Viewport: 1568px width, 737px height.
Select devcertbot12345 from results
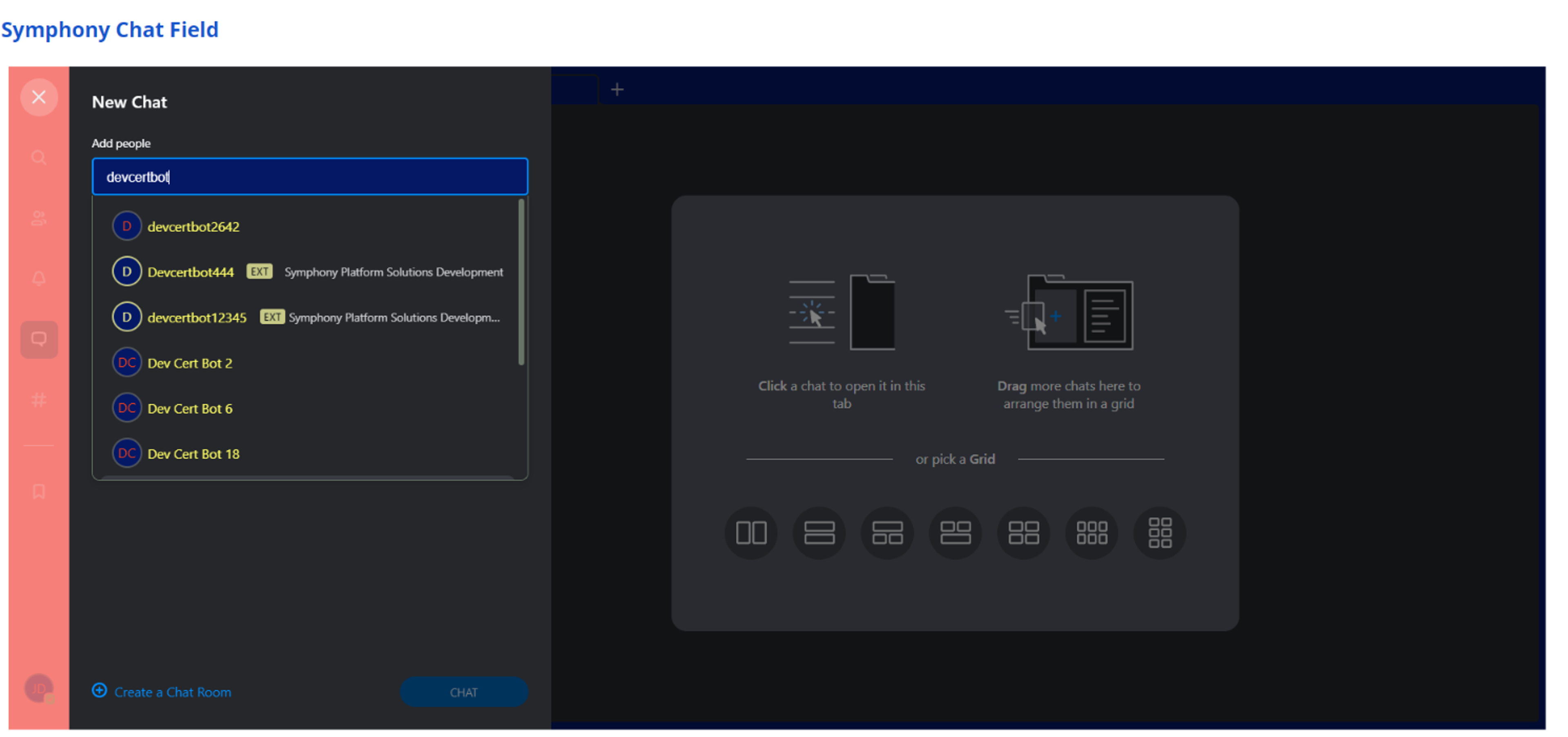click(310, 317)
